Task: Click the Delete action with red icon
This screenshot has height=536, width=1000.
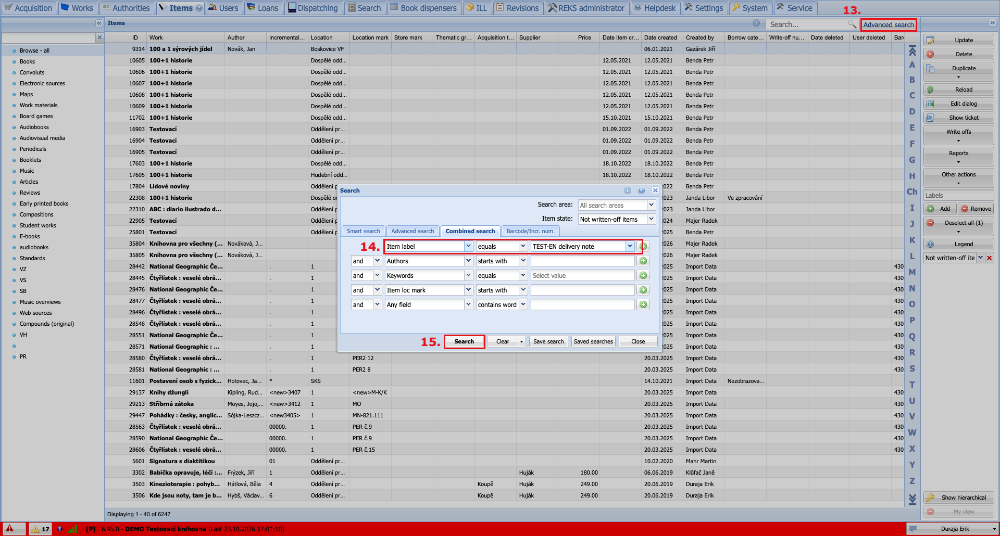Action: (x=958, y=54)
